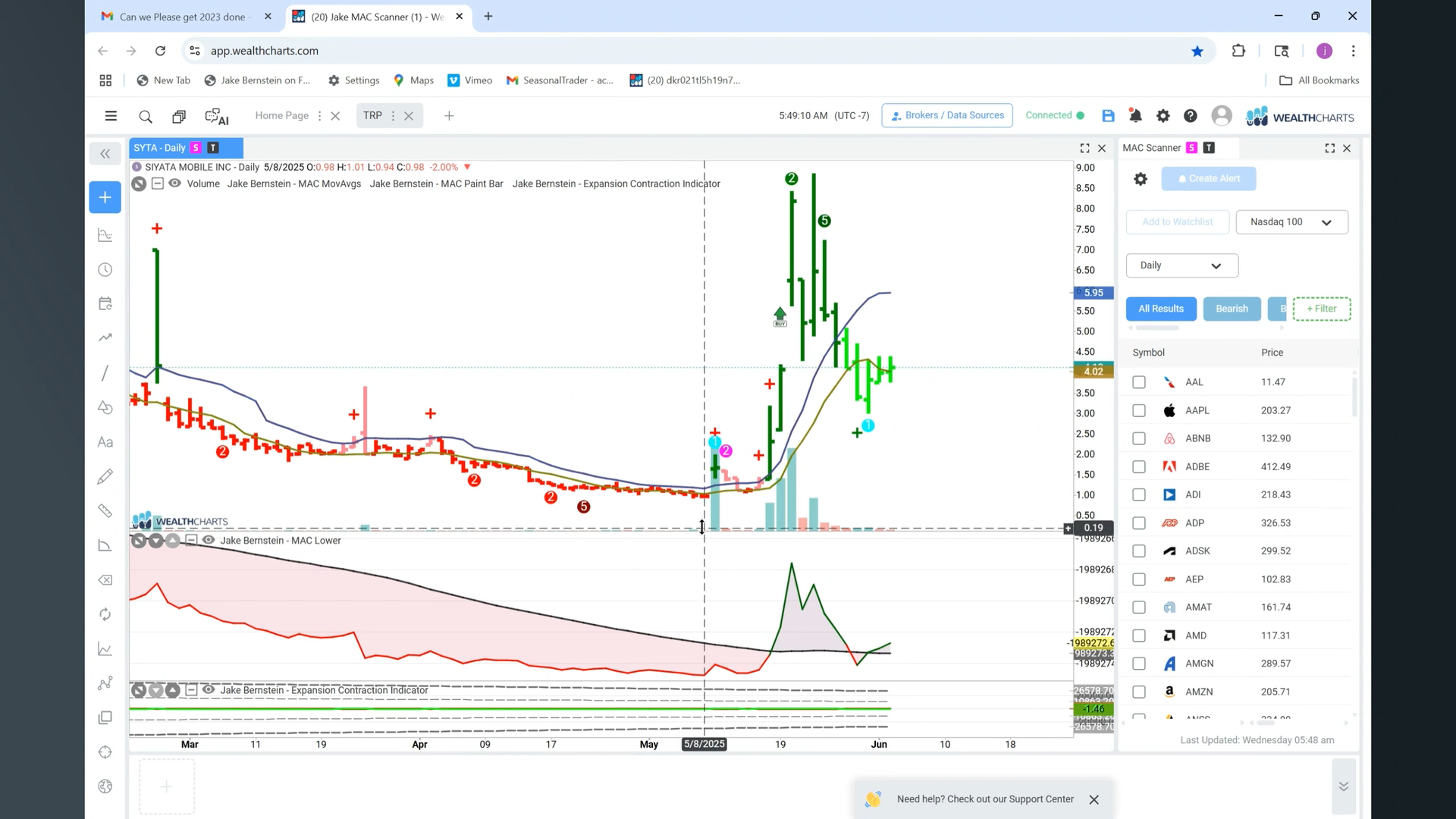1456x819 pixels.
Task: Collapse the Expansion Contraction Indicator legend
Action: pyautogui.click(x=190, y=690)
